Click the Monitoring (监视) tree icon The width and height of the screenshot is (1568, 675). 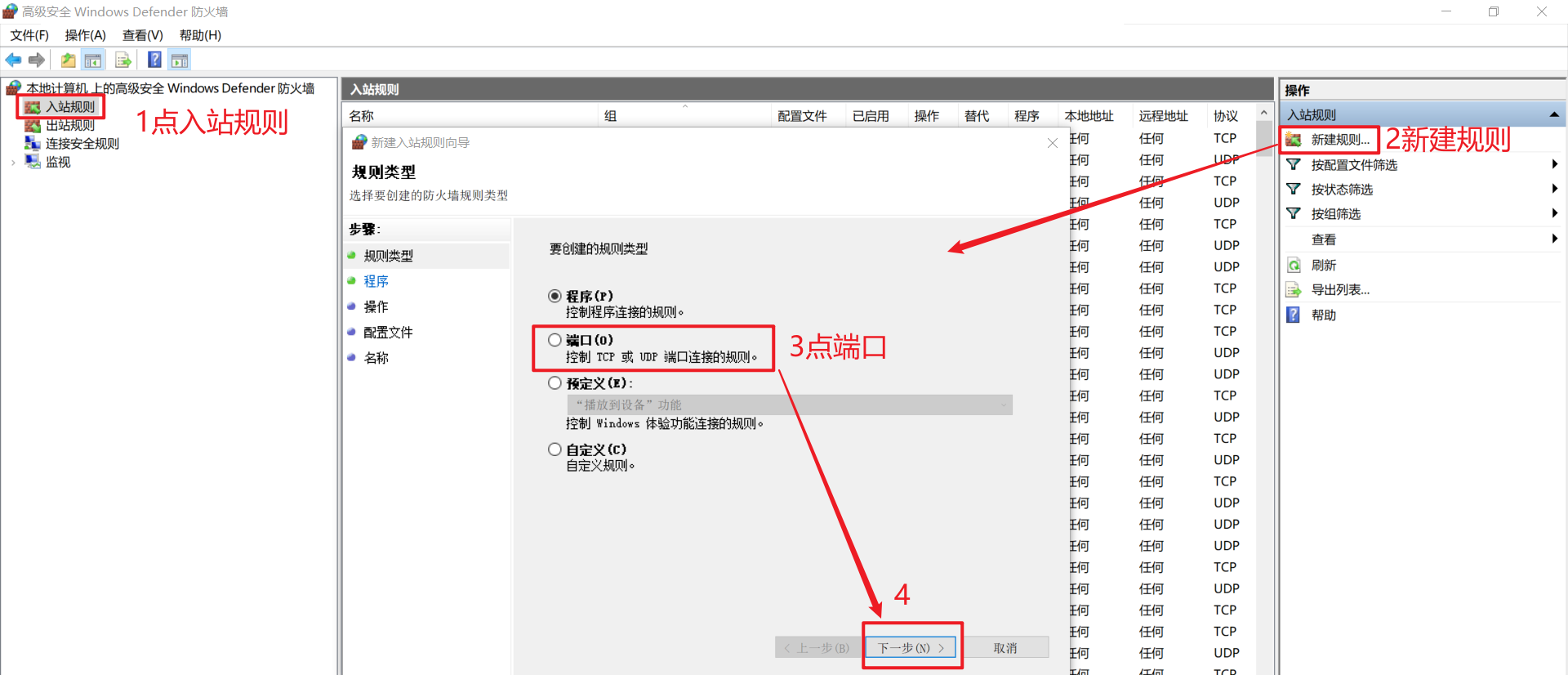click(33, 162)
